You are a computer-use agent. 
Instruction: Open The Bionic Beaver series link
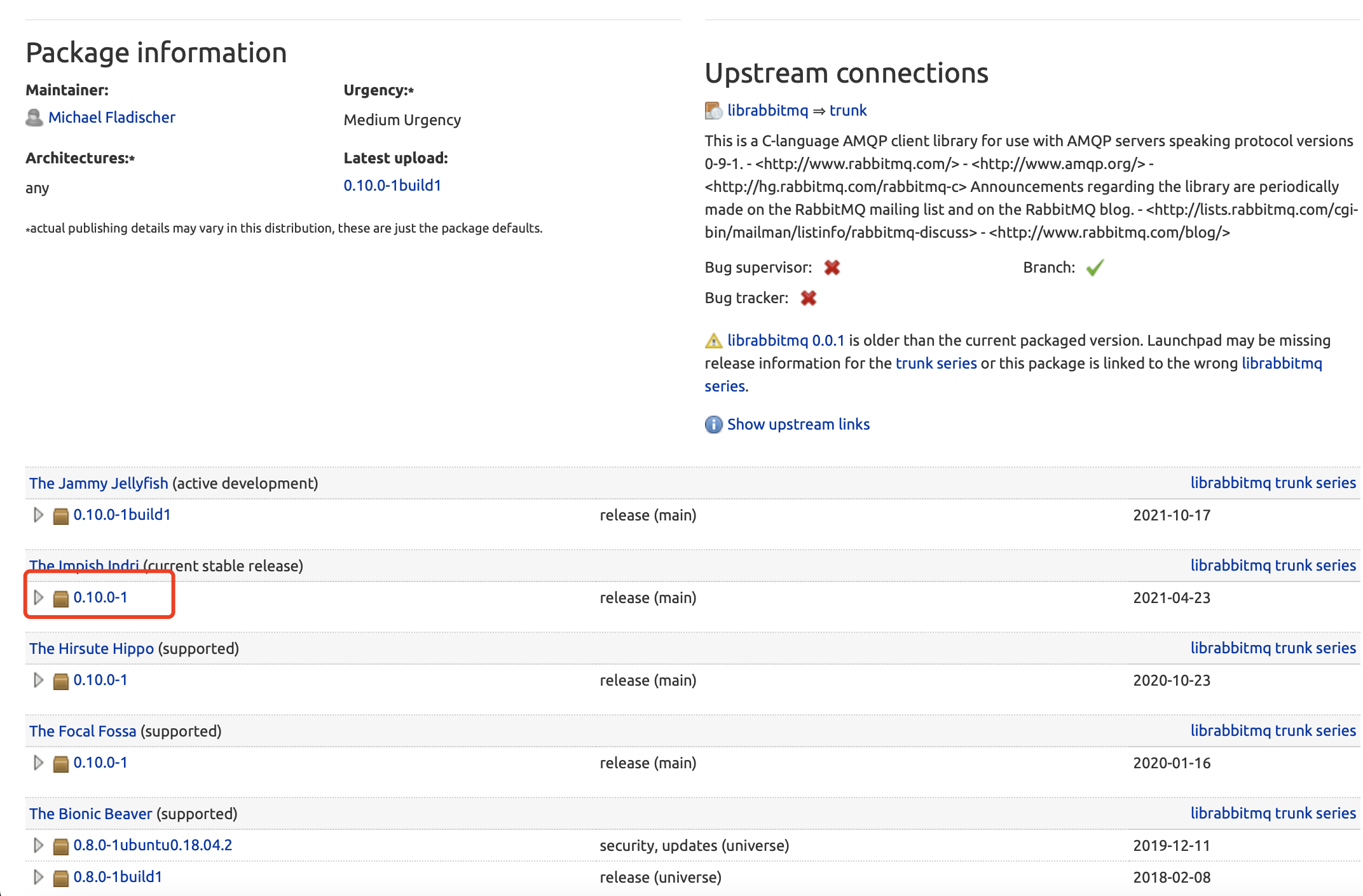point(90,814)
